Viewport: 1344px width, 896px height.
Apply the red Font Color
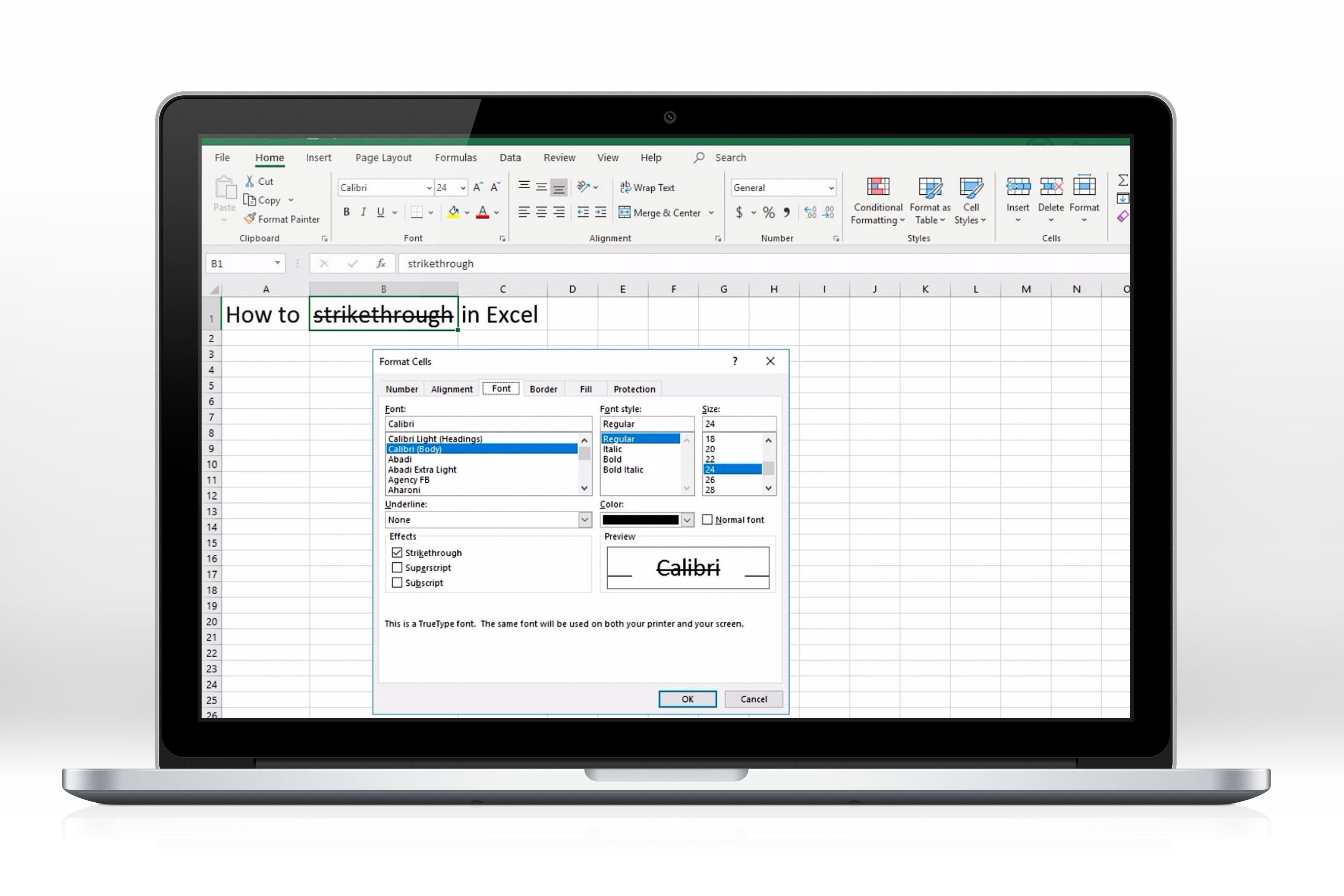pos(483,212)
